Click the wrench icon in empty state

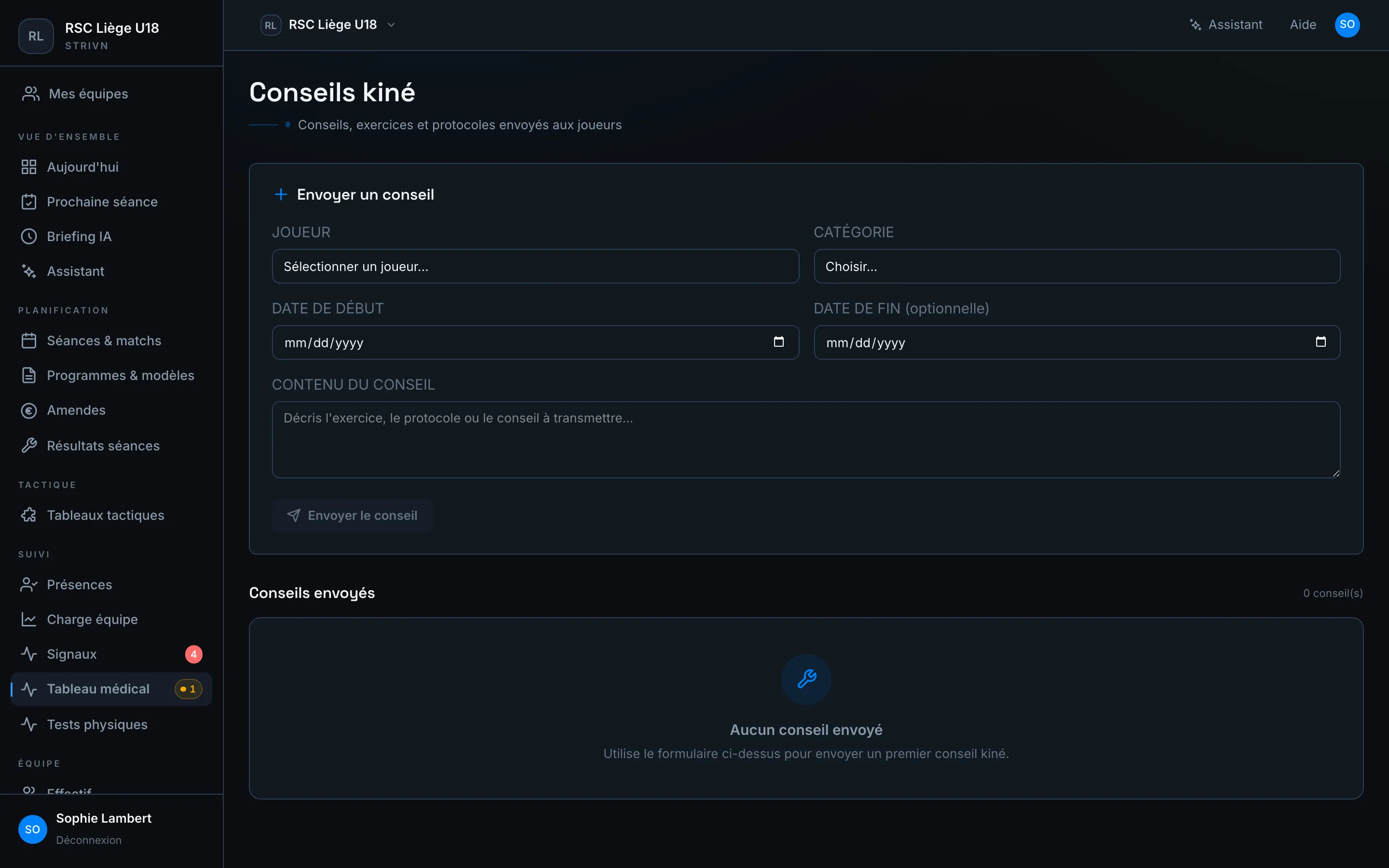(x=806, y=679)
